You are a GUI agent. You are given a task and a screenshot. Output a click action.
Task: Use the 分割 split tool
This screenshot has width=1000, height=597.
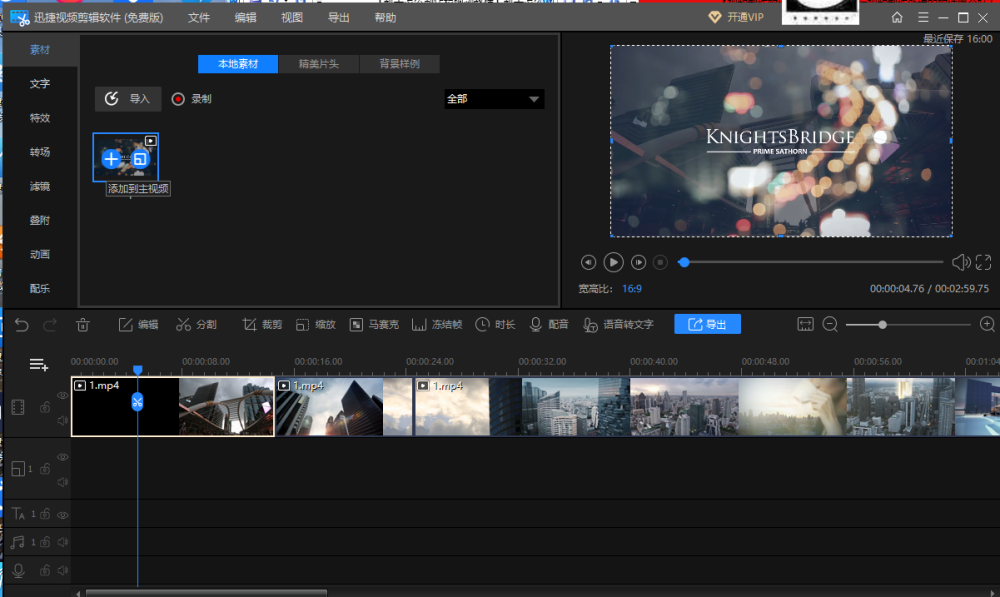coord(196,325)
